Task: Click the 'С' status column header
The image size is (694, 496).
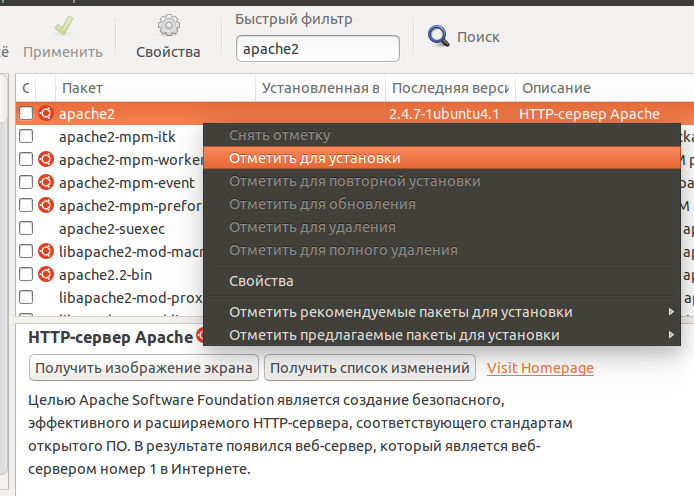Action: pyautogui.click(x=26, y=88)
